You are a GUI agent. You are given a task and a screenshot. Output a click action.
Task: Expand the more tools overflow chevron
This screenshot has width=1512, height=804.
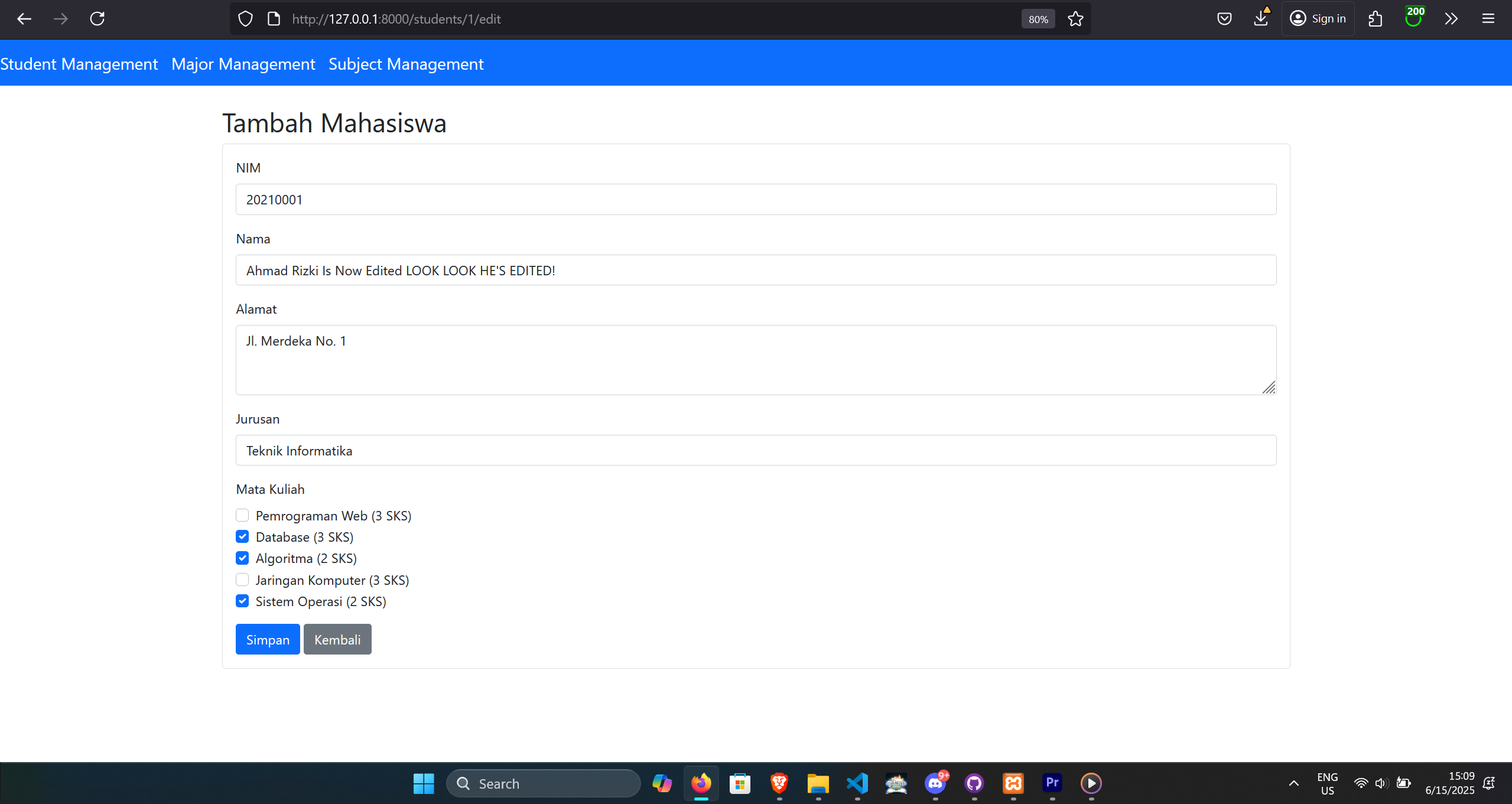pyautogui.click(x=1451, y=19)
